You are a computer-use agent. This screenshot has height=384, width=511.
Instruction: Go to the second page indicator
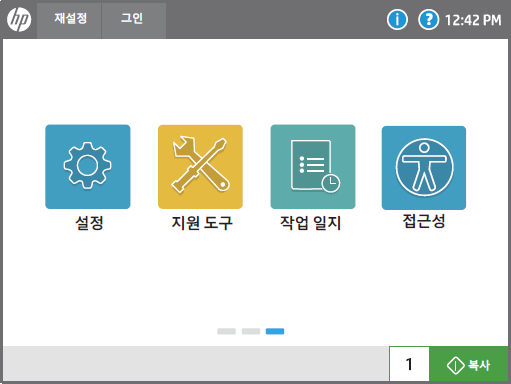[x=251, y=331]
